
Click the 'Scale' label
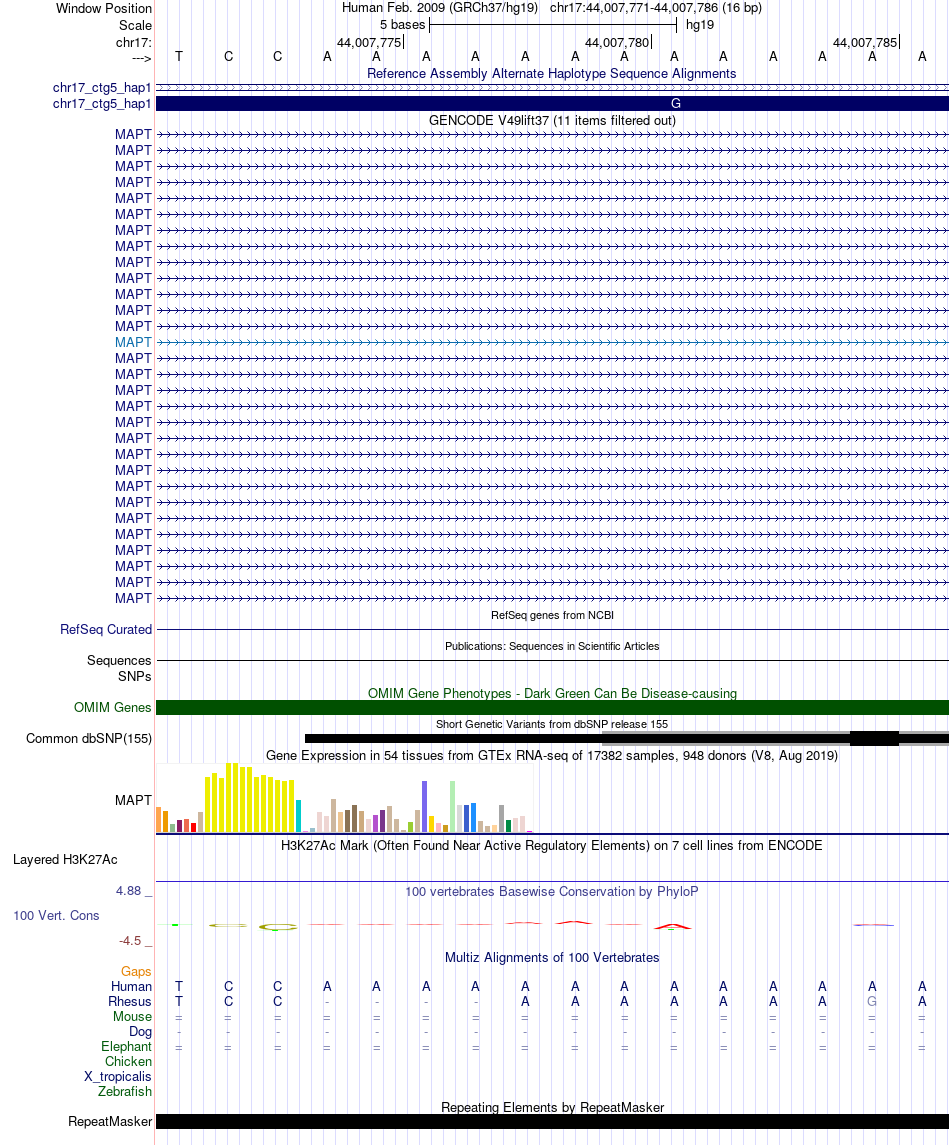coord(136,26)
